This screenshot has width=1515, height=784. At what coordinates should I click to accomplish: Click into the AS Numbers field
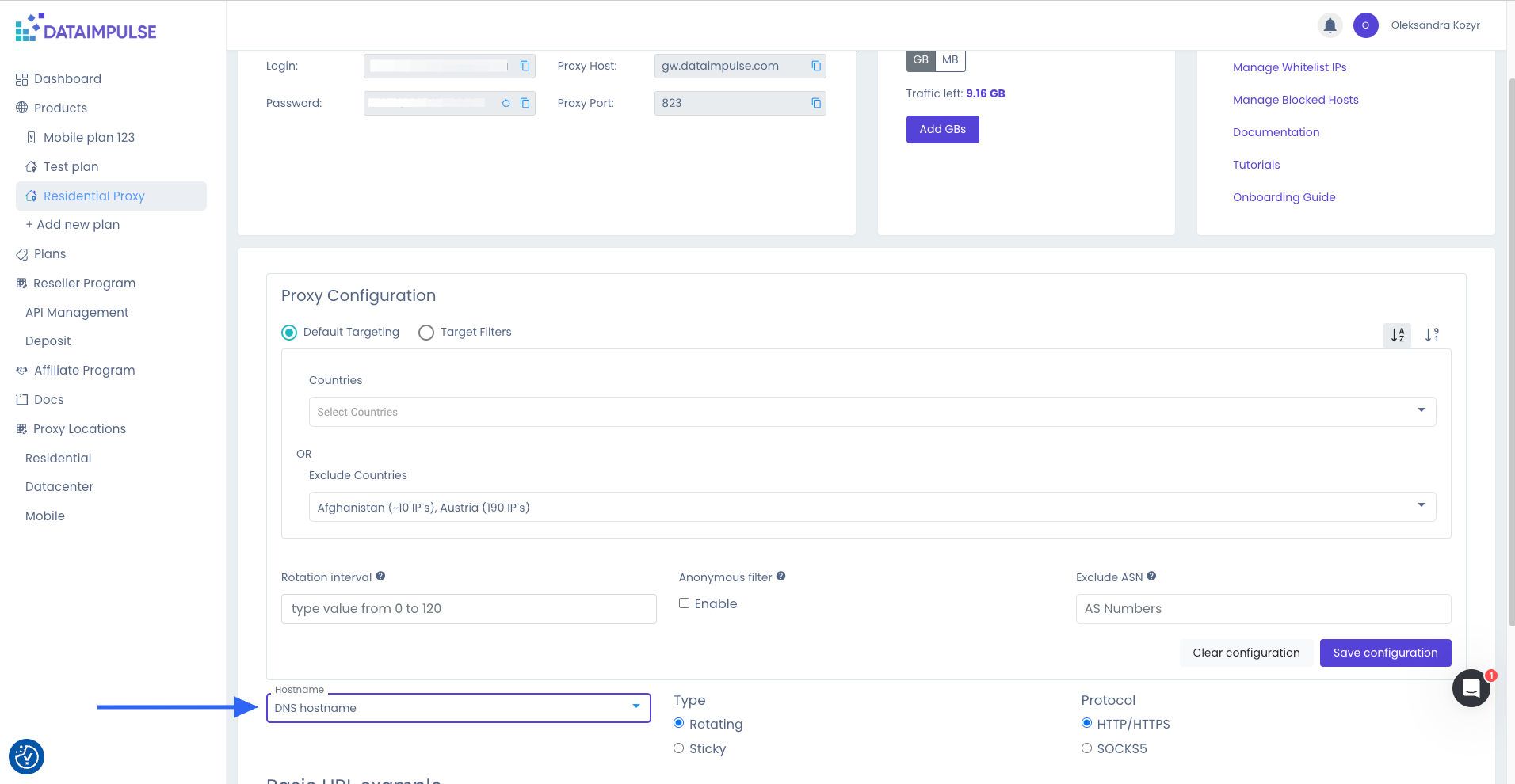click(x=1263, y=609)
